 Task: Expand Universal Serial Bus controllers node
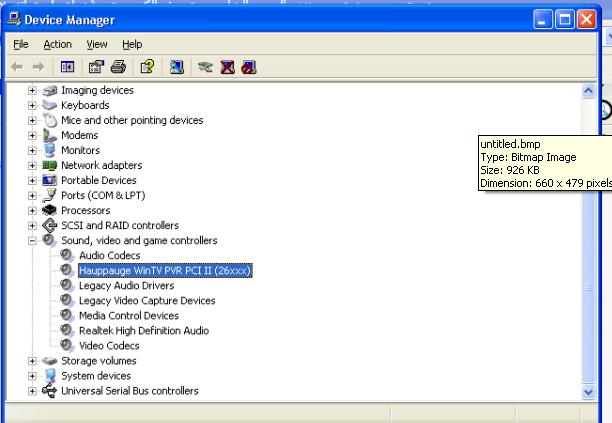32,391
